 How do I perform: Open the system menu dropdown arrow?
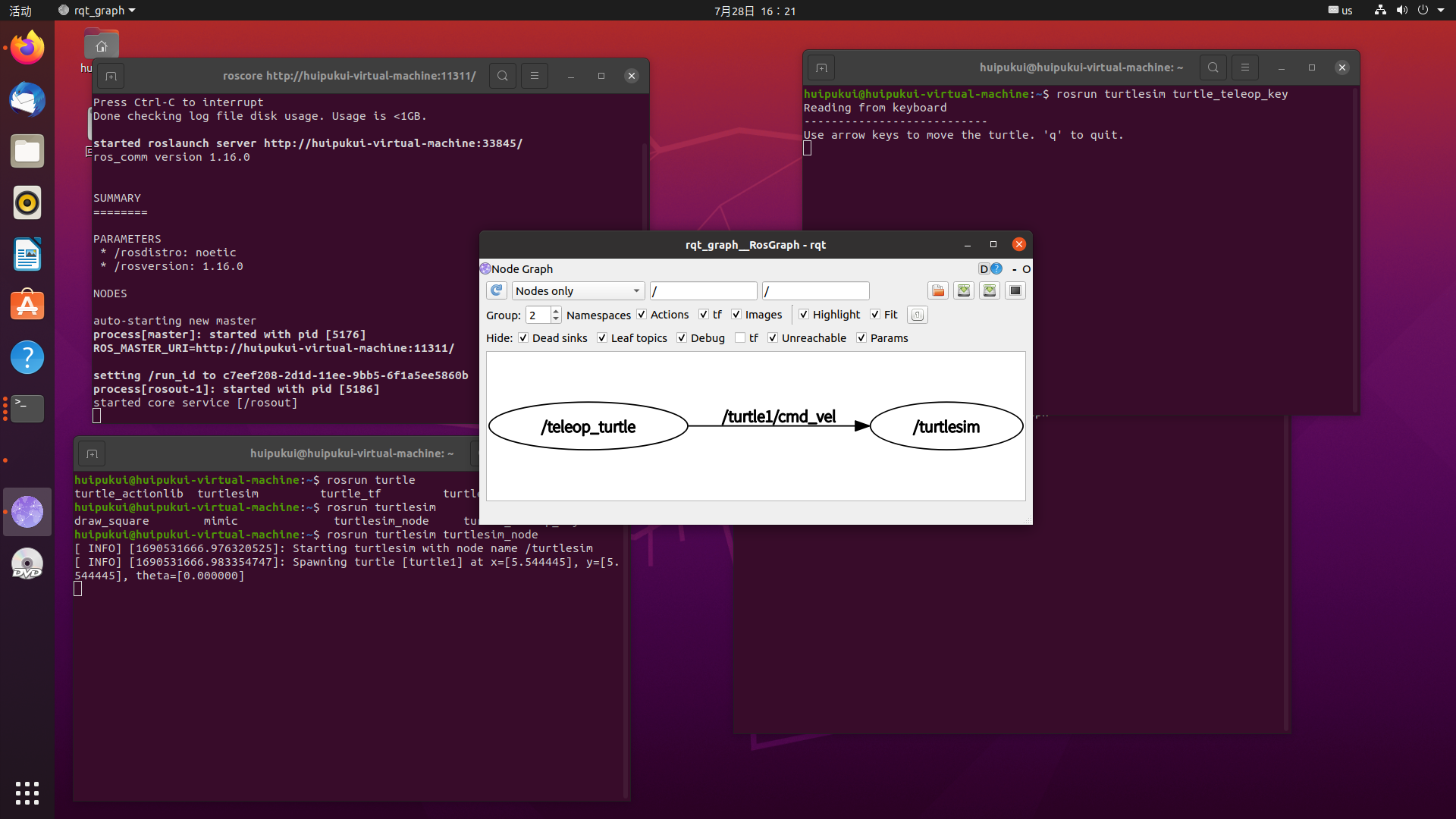coord(1441,11)
